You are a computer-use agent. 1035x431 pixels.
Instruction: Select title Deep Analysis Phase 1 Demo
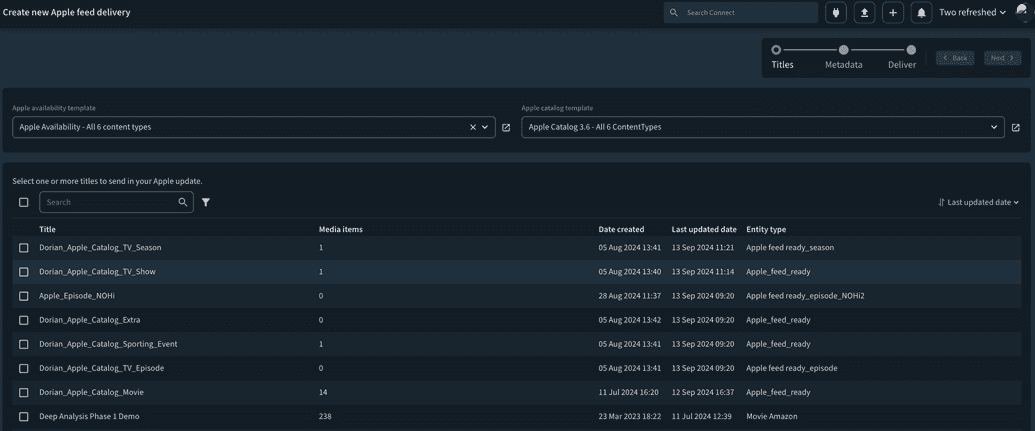coord(89,417)
